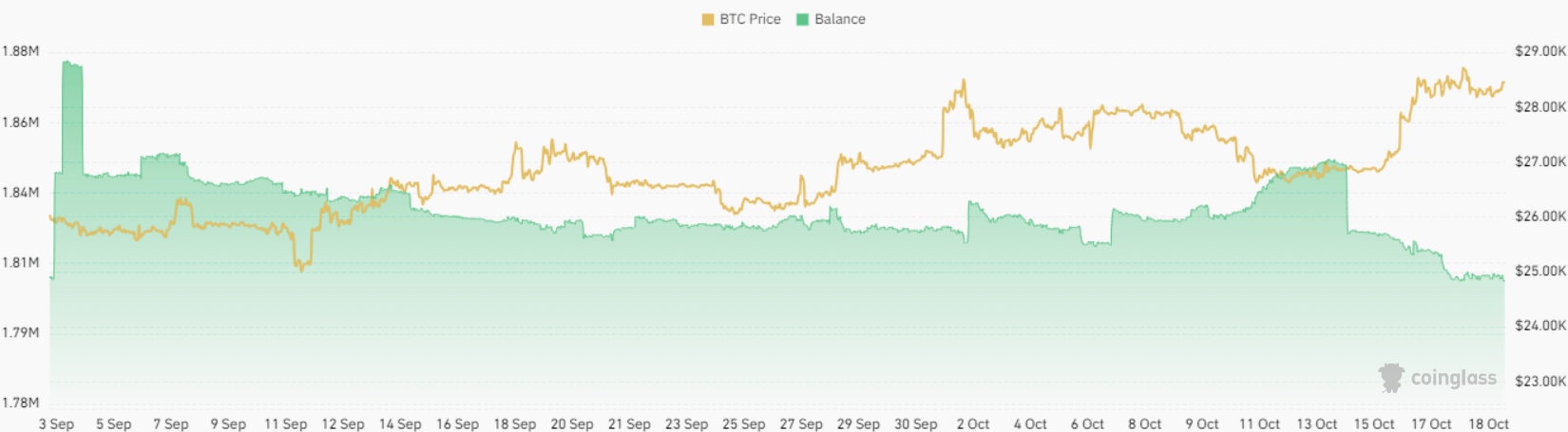Select the 18 Oct date label
Screen dimensions: 1568x432
pos(1488,423)
